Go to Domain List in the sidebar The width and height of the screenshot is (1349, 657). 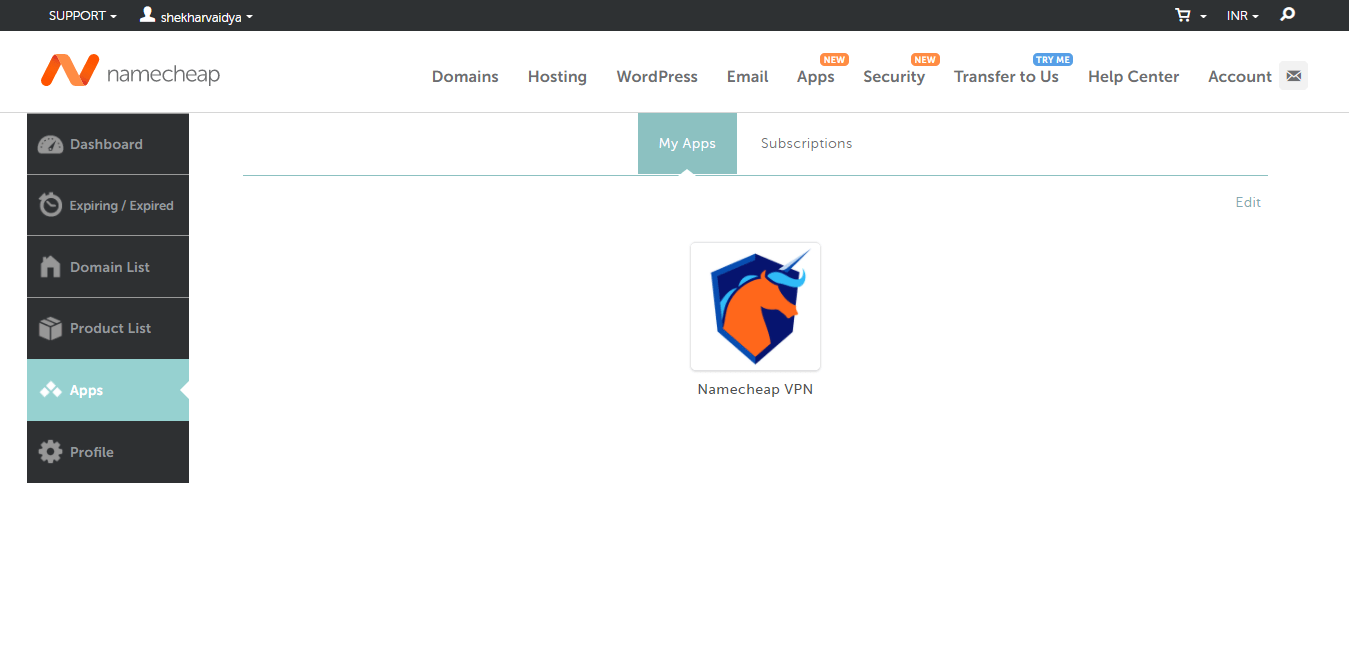[108, 267]
